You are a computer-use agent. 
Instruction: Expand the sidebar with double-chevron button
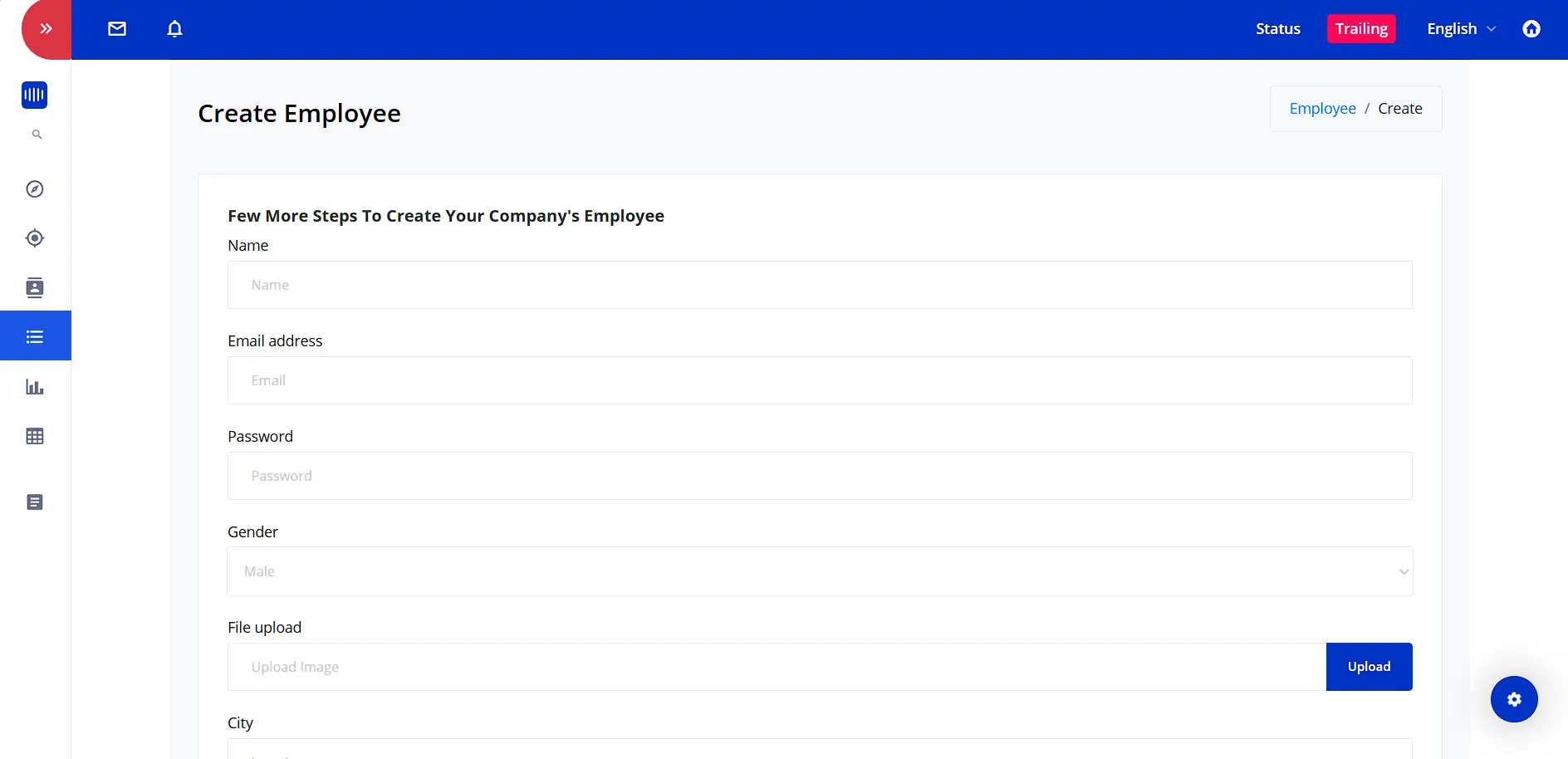pos(46,29)
